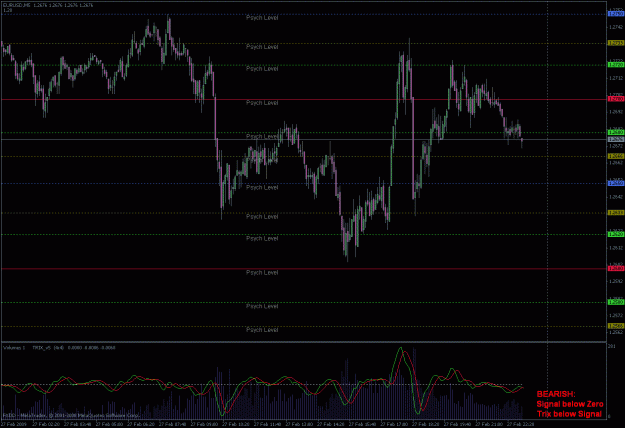The image size is (625, 428).
Task: Click the 27 Feb 09:00 time label
Action: [204, 424]
